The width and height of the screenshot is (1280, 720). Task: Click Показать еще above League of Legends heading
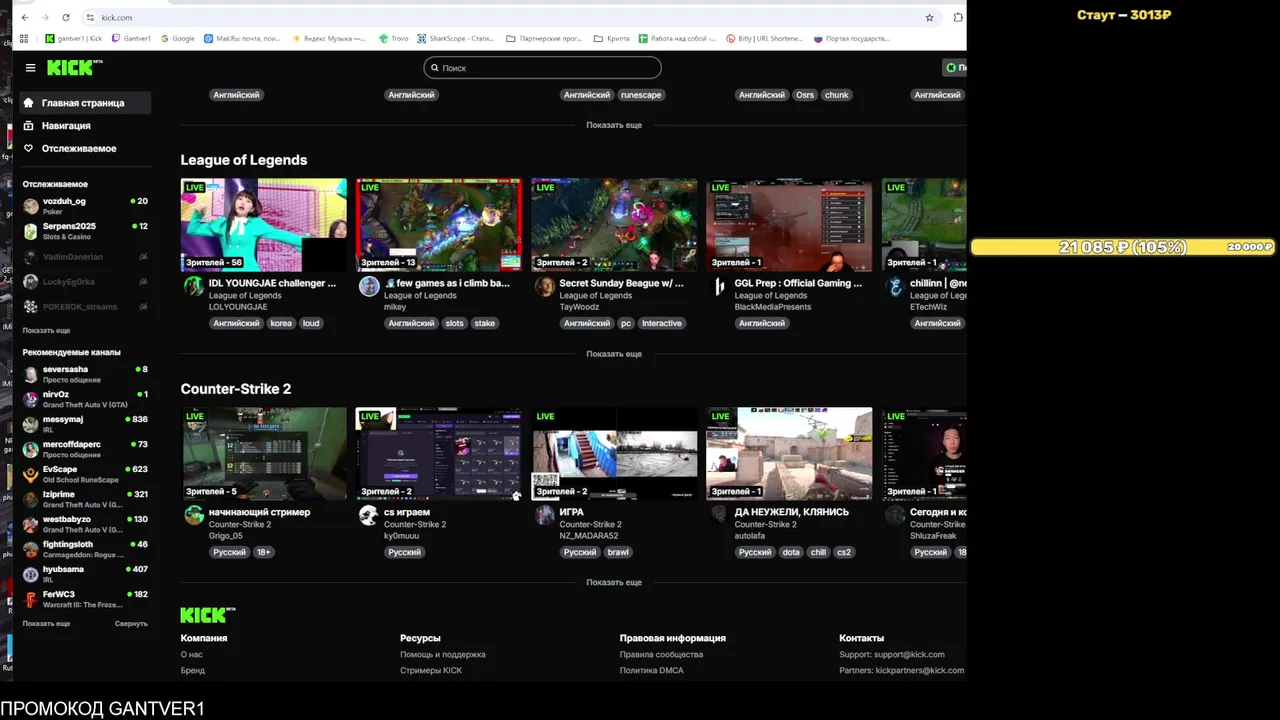pyautogui.click(x=614, y=125)
